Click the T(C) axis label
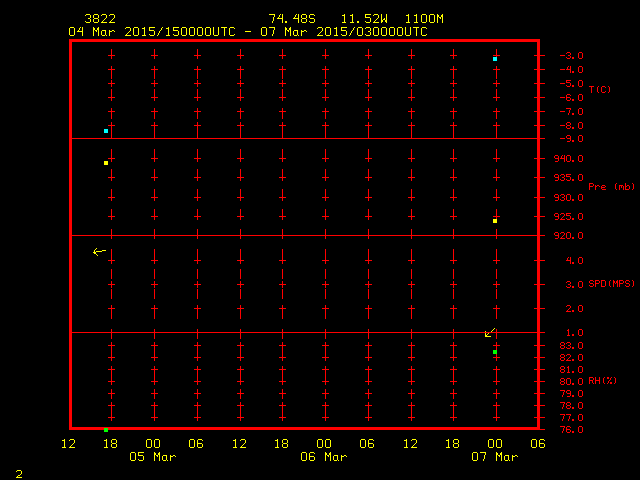The height and width of the screenshot is (480, 640). (600, 90)
